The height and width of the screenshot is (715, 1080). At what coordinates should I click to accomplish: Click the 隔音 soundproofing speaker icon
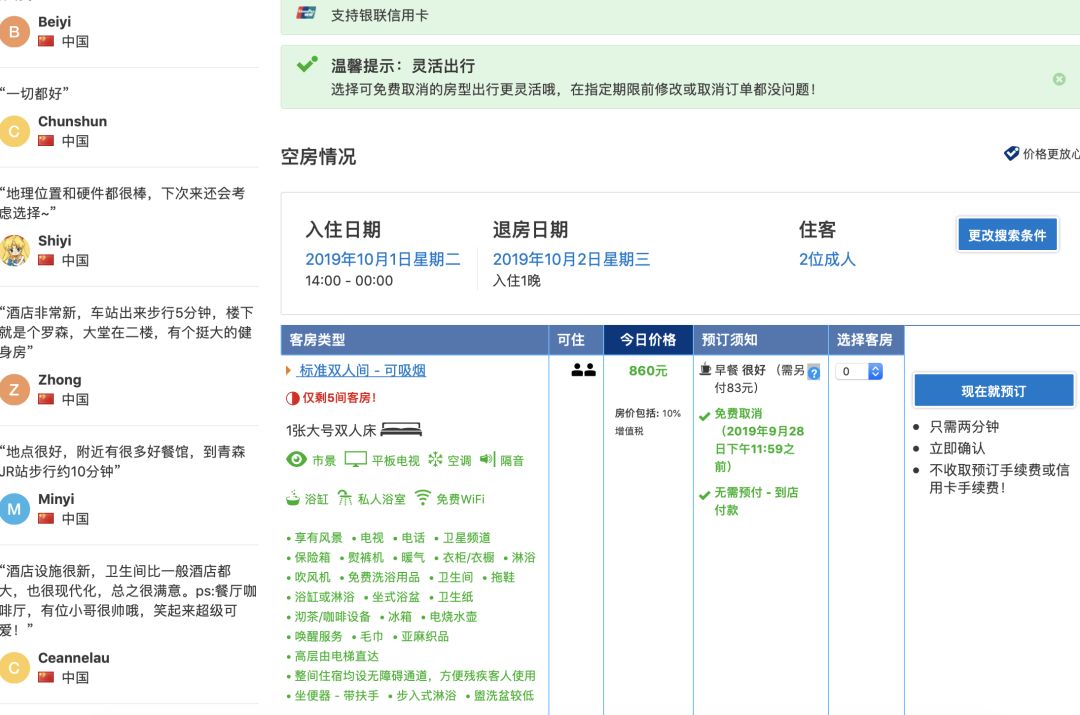tap(486, 459)
